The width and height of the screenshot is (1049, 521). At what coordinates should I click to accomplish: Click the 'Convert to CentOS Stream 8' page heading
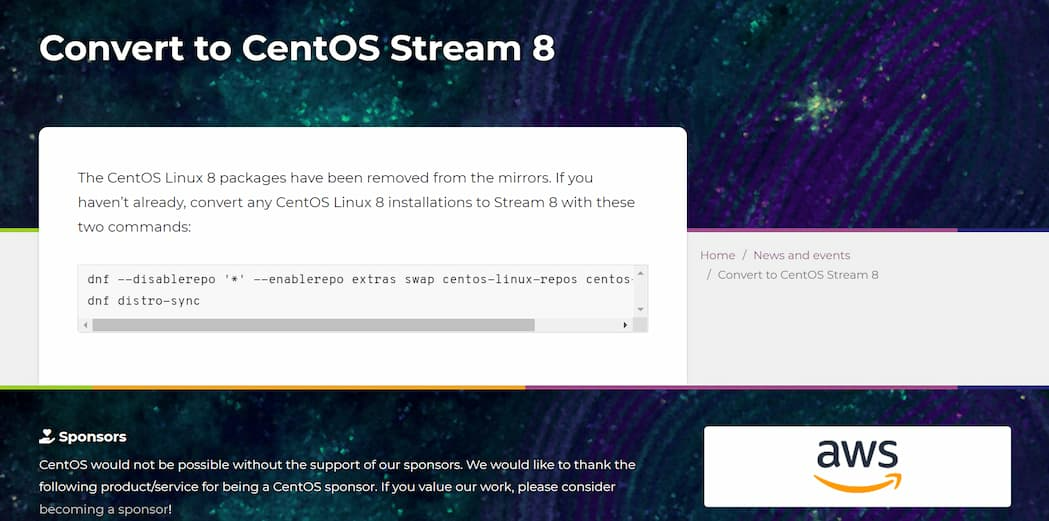pos(296,47)
